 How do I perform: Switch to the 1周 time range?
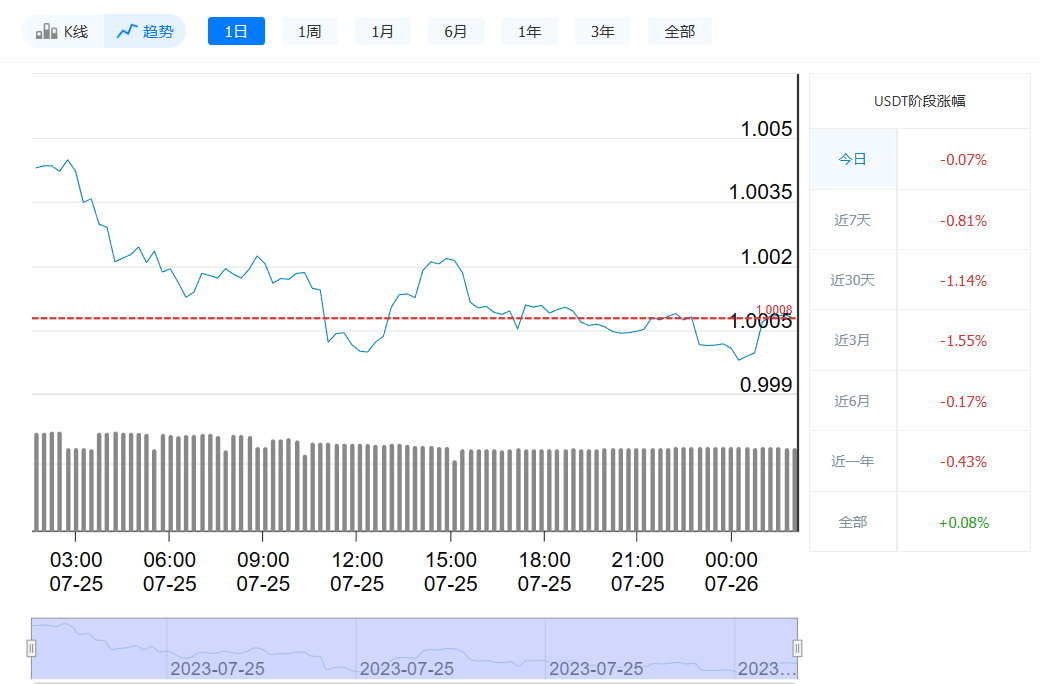click(309, 31)
